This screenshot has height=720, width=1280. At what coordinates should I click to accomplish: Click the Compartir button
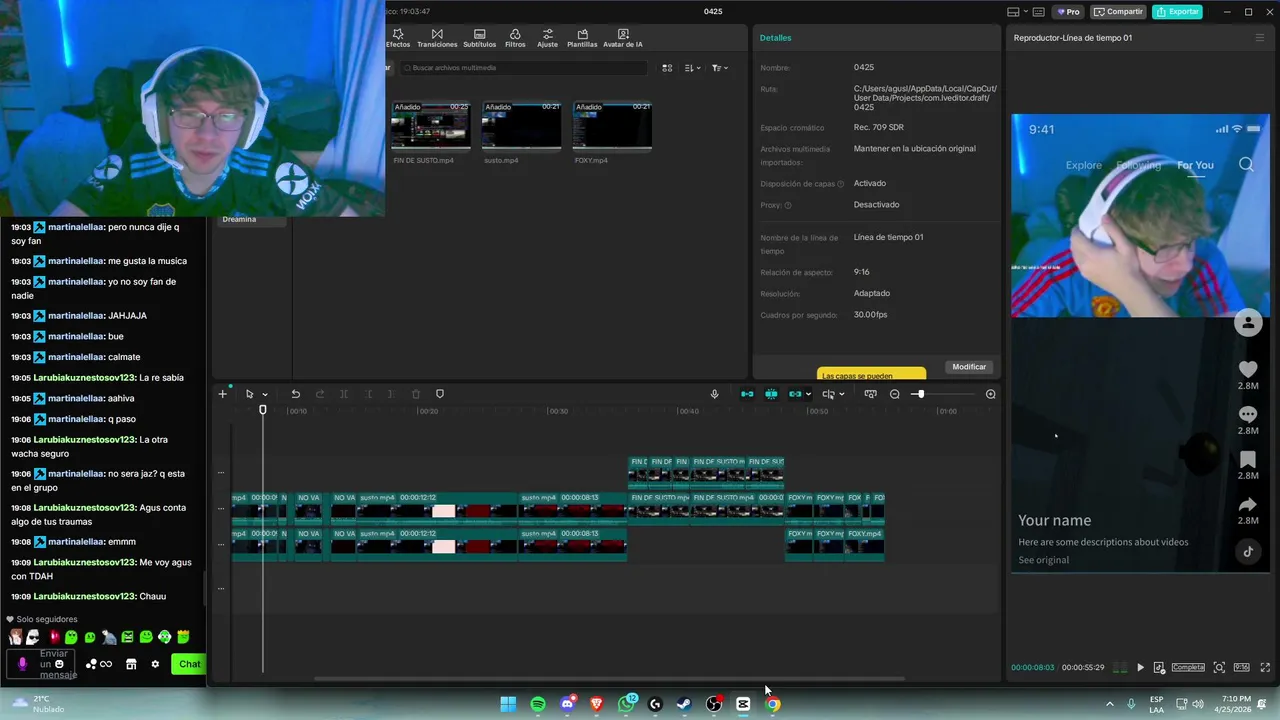click(x=1118, y=12)
